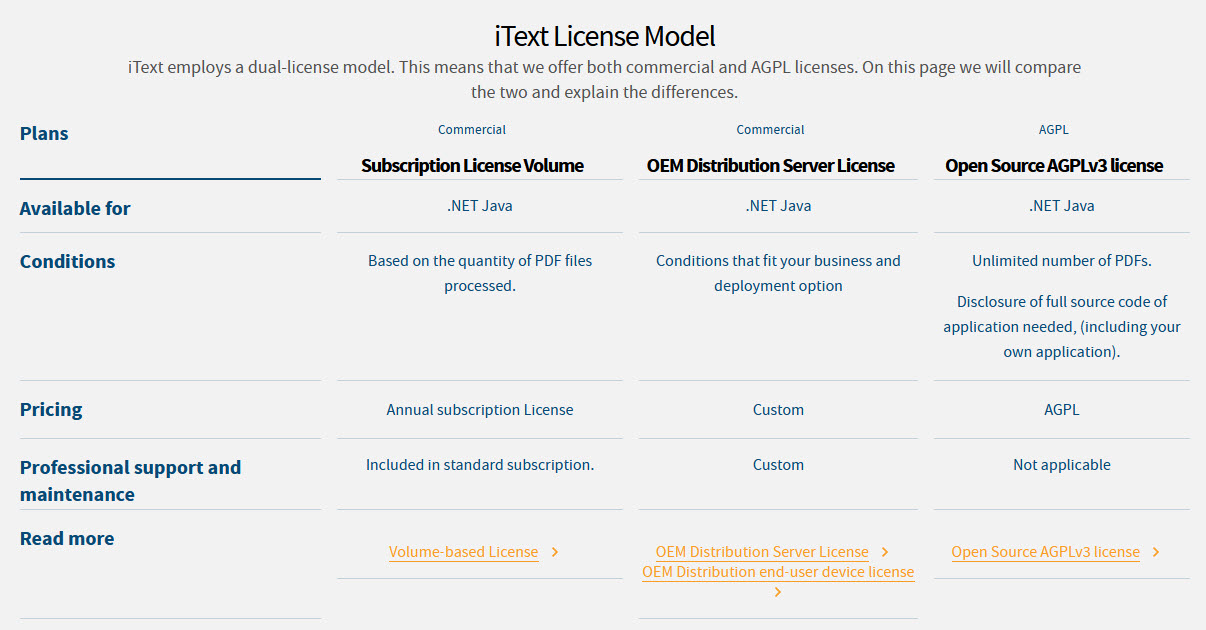Click the Professional support and maintenance label
Image resolution: width=1206 pixels, height=630 pixels.
tap(130, 480)
